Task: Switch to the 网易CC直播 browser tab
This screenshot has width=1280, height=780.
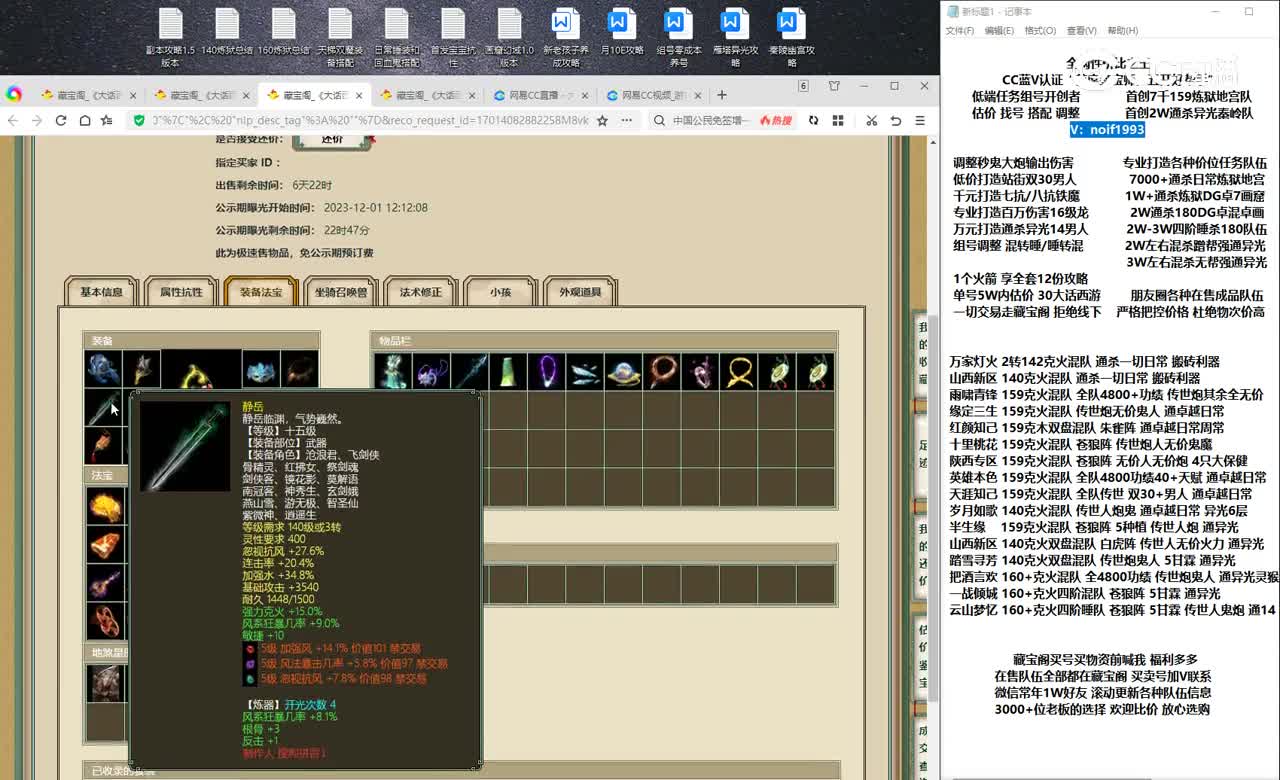Action: (x=540, y=96)
